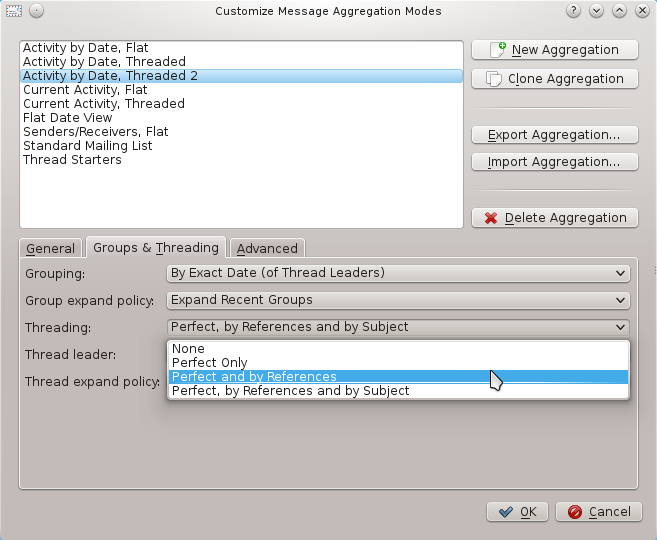This screenshot has width=657, height=540.
Task: Select Activity by Date, Threaded aggregation
Action: [241, 62]
